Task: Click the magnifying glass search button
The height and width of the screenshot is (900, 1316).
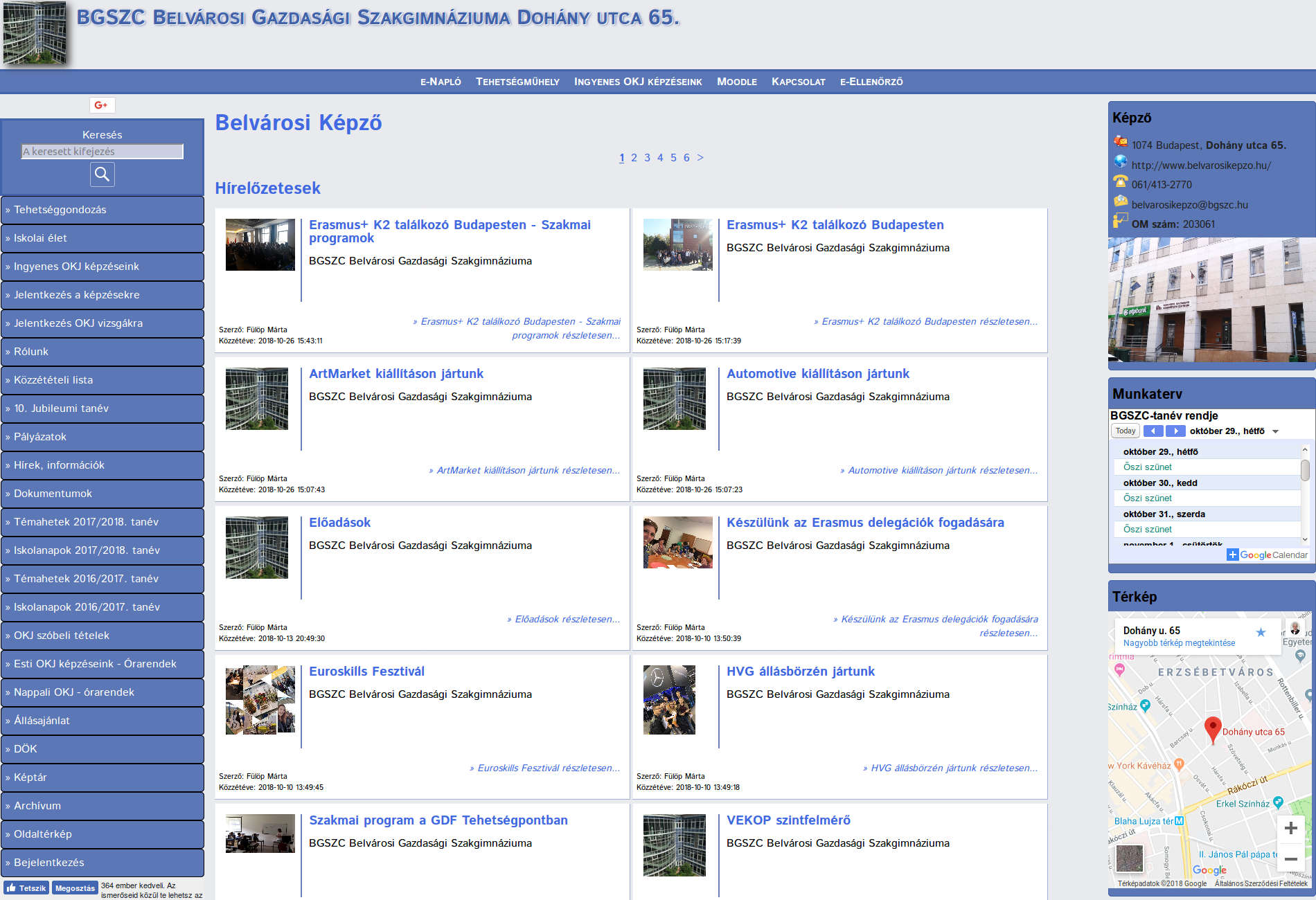Action: [x=103, y=174]
